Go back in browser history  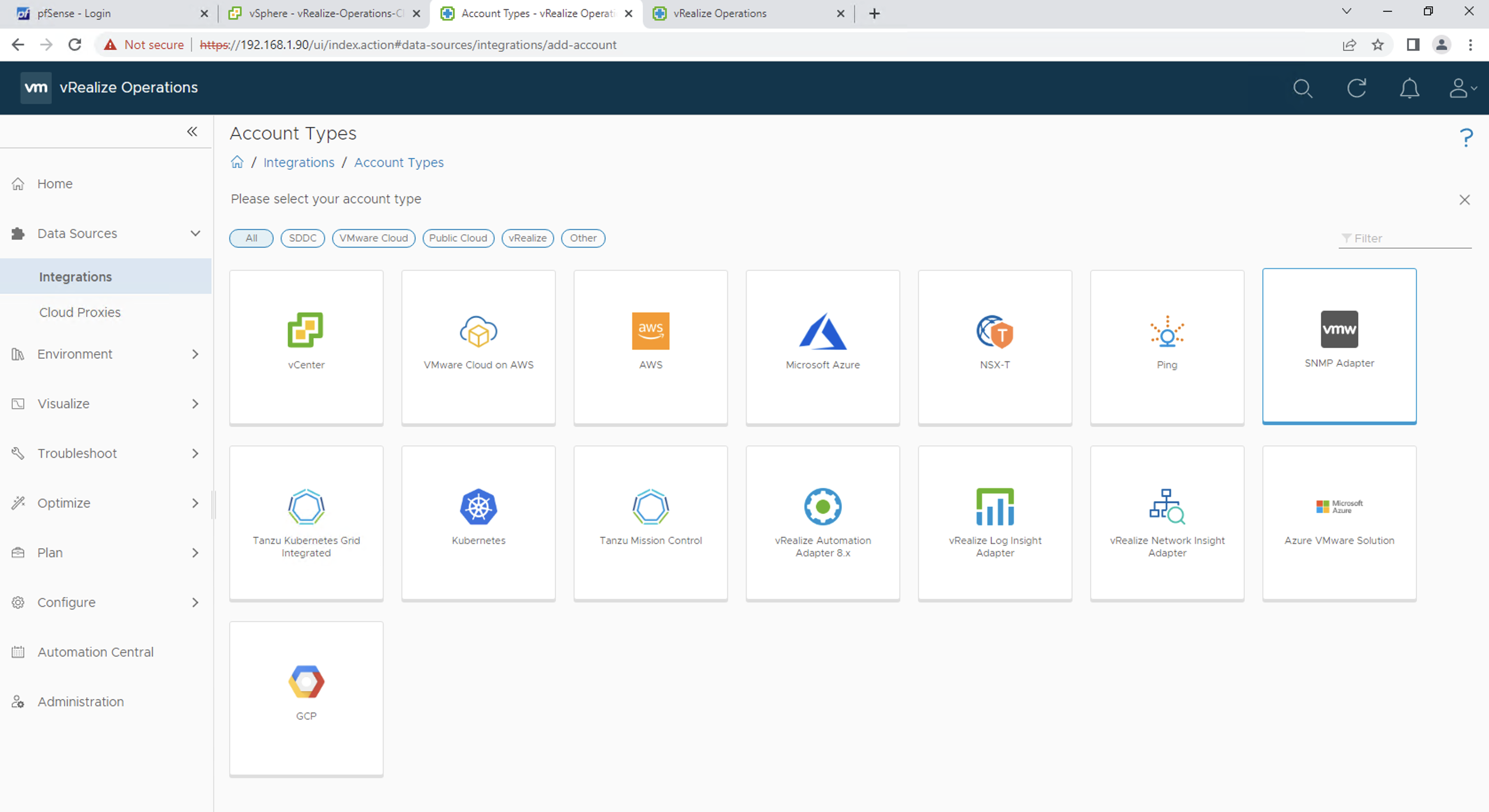18,44
